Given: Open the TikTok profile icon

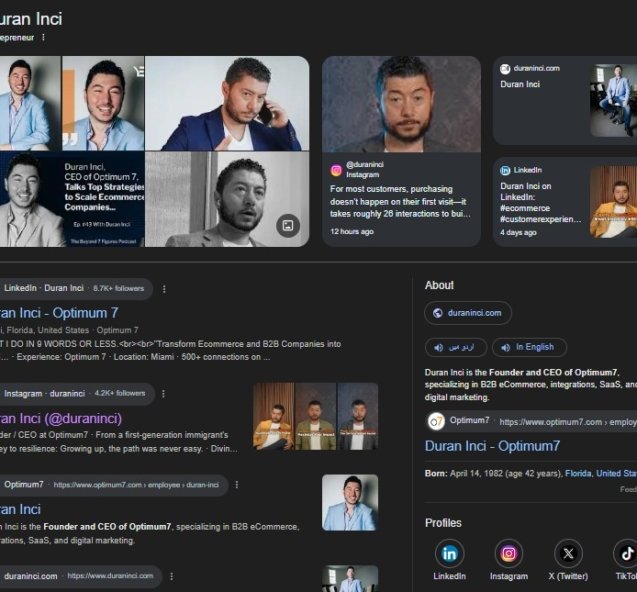Looking at the screenshot, I should click(626, 553).
